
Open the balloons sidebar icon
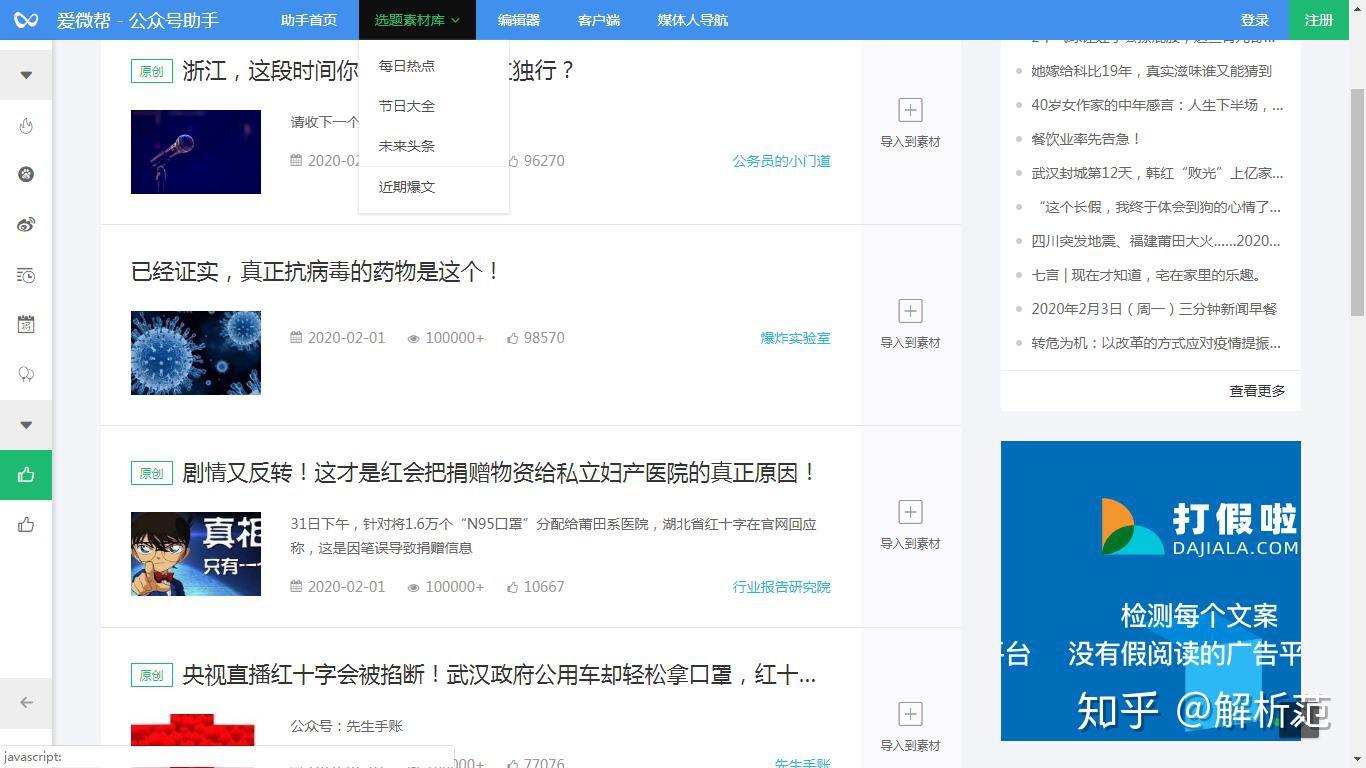pos(26,374)
